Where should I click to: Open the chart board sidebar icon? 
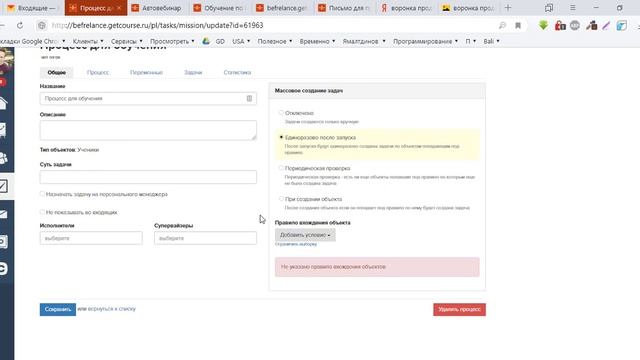coord(4,130)
